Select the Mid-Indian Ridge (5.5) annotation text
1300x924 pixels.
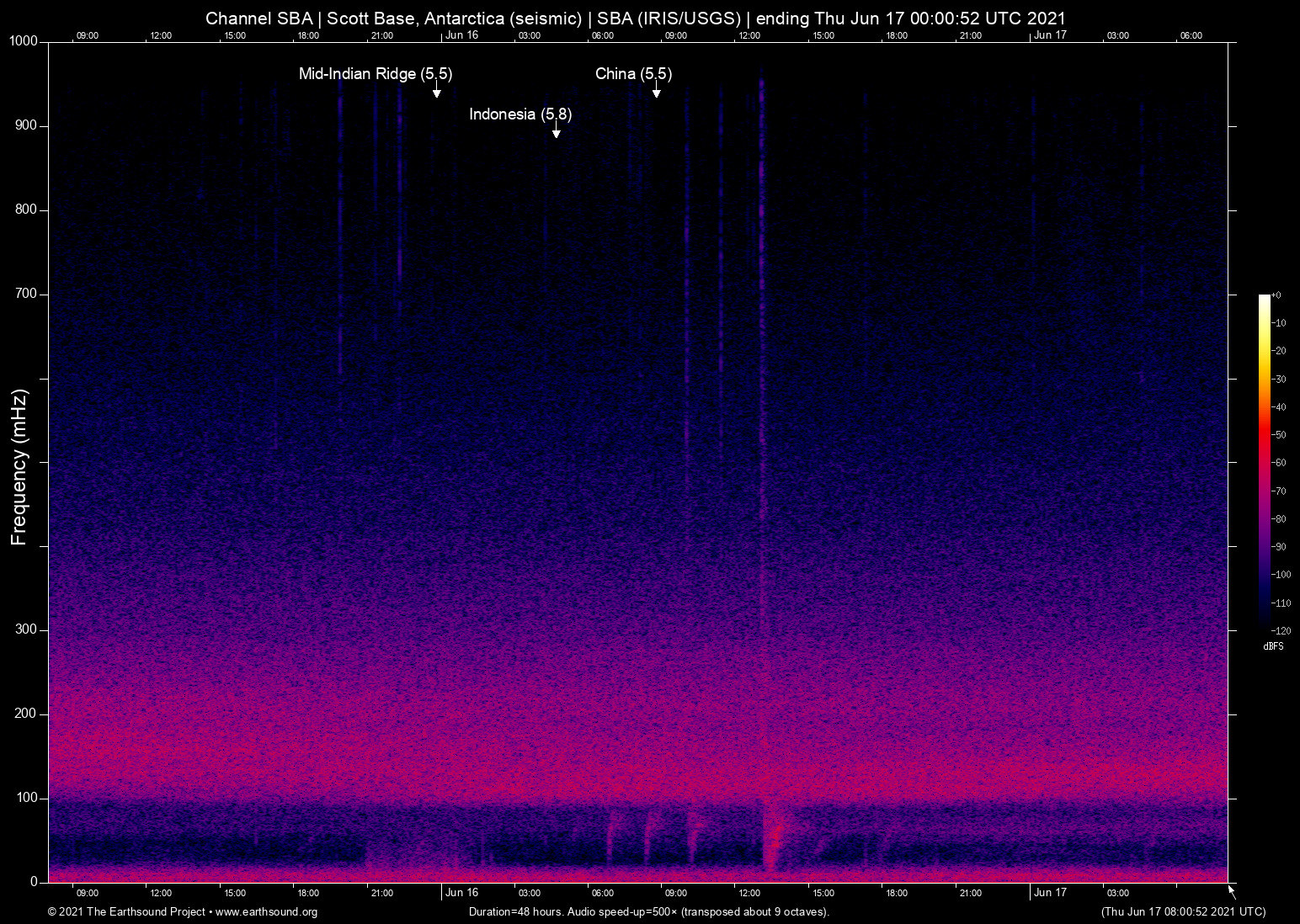coord(376,74)
